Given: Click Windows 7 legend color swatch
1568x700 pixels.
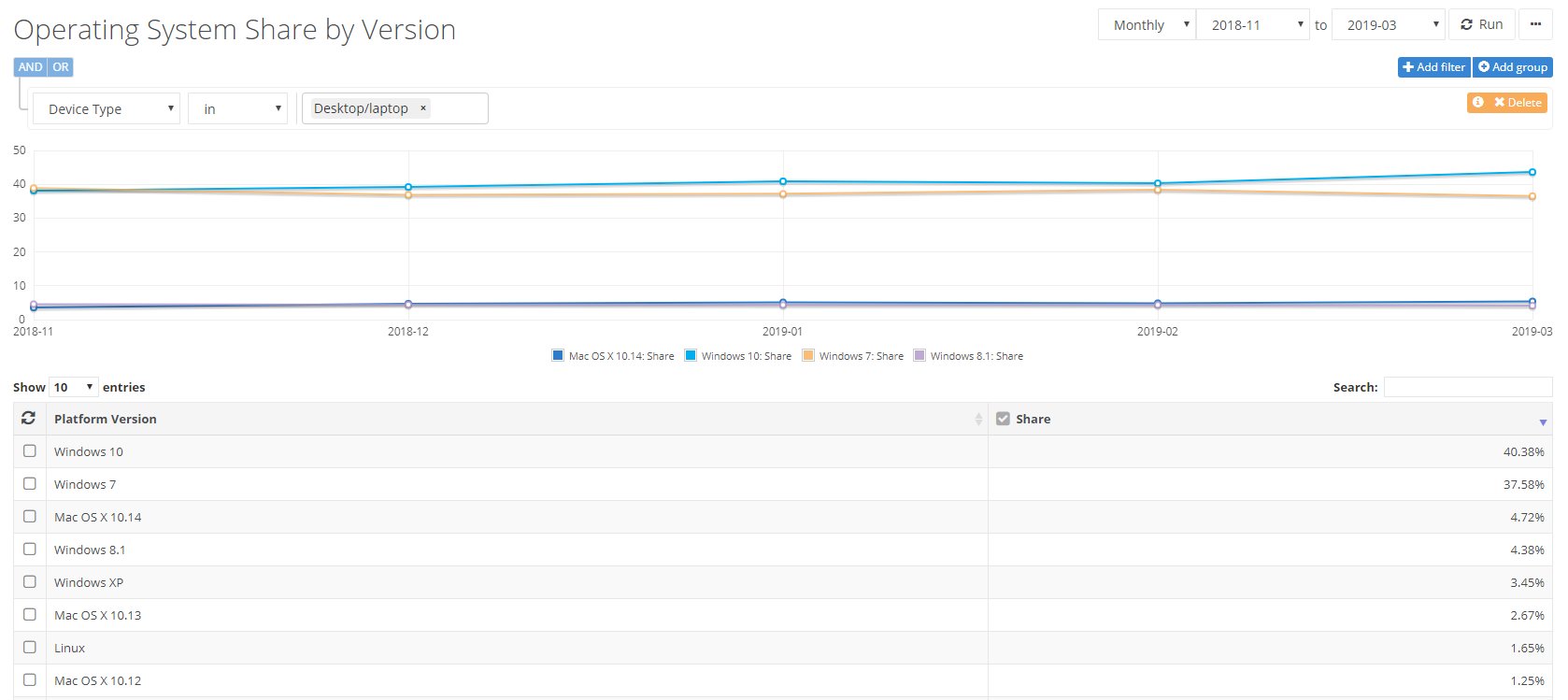Looking at the screenshot, I should (808, 356).
